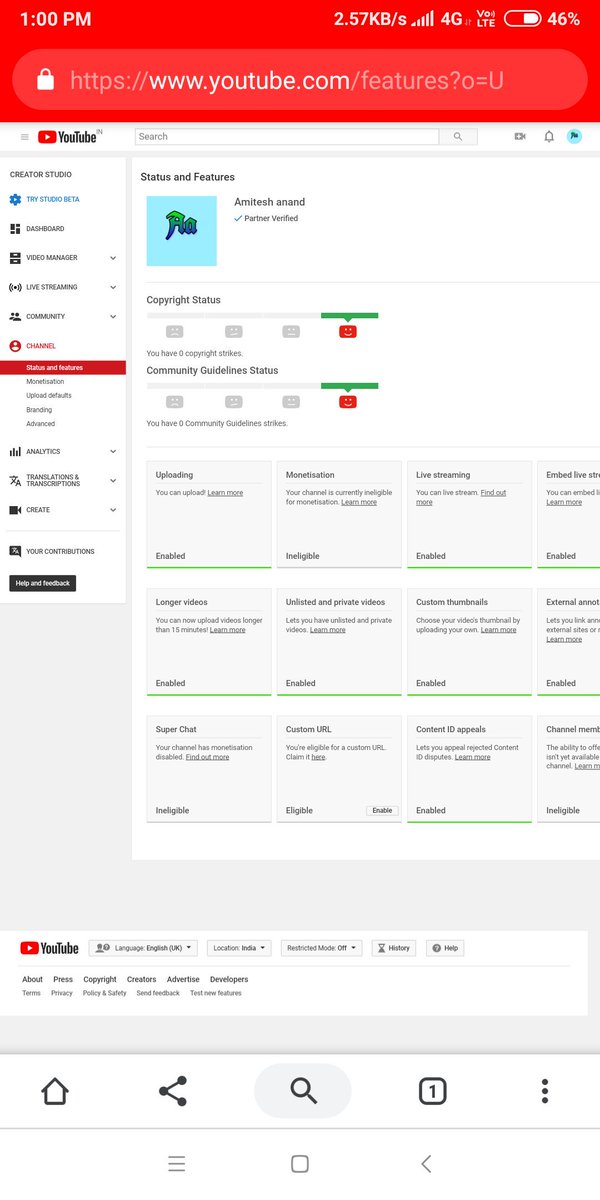Click the Channel person icon
The image size is (600, 1200).
[15, 346]
